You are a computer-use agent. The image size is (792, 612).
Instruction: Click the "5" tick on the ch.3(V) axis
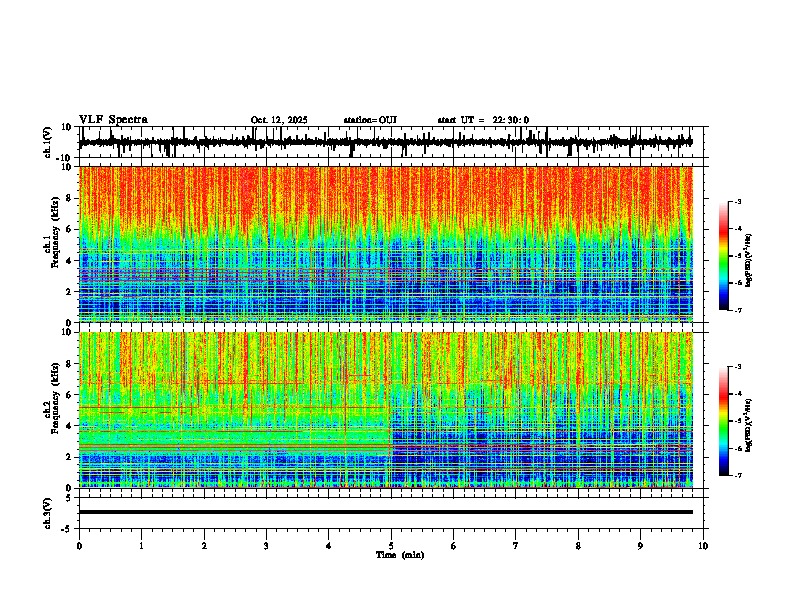click(x=70, y=498)
